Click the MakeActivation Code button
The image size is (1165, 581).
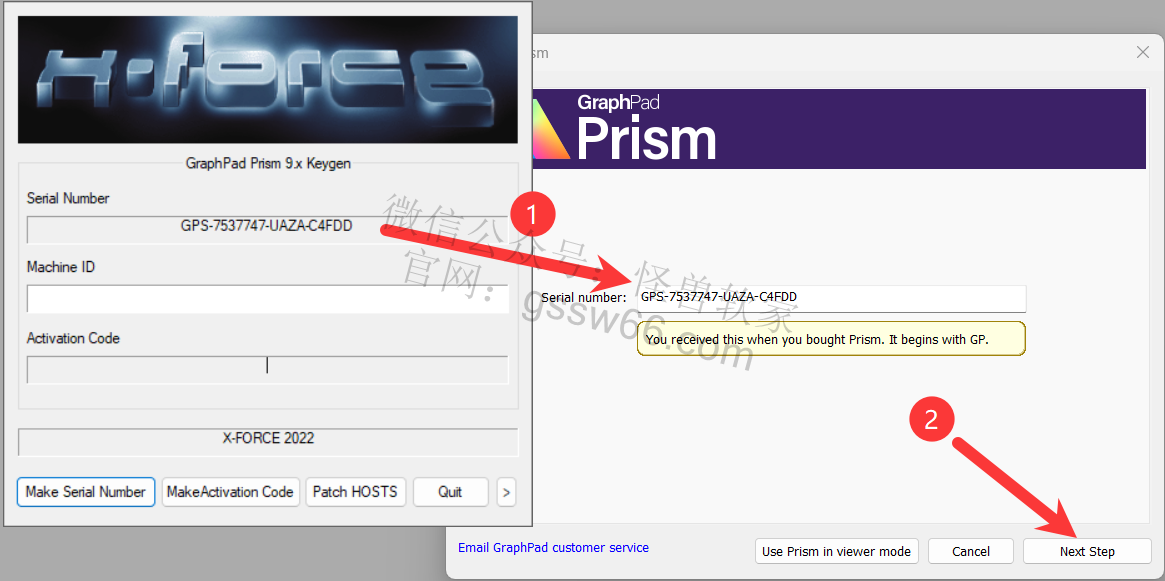tap(230, 492)
